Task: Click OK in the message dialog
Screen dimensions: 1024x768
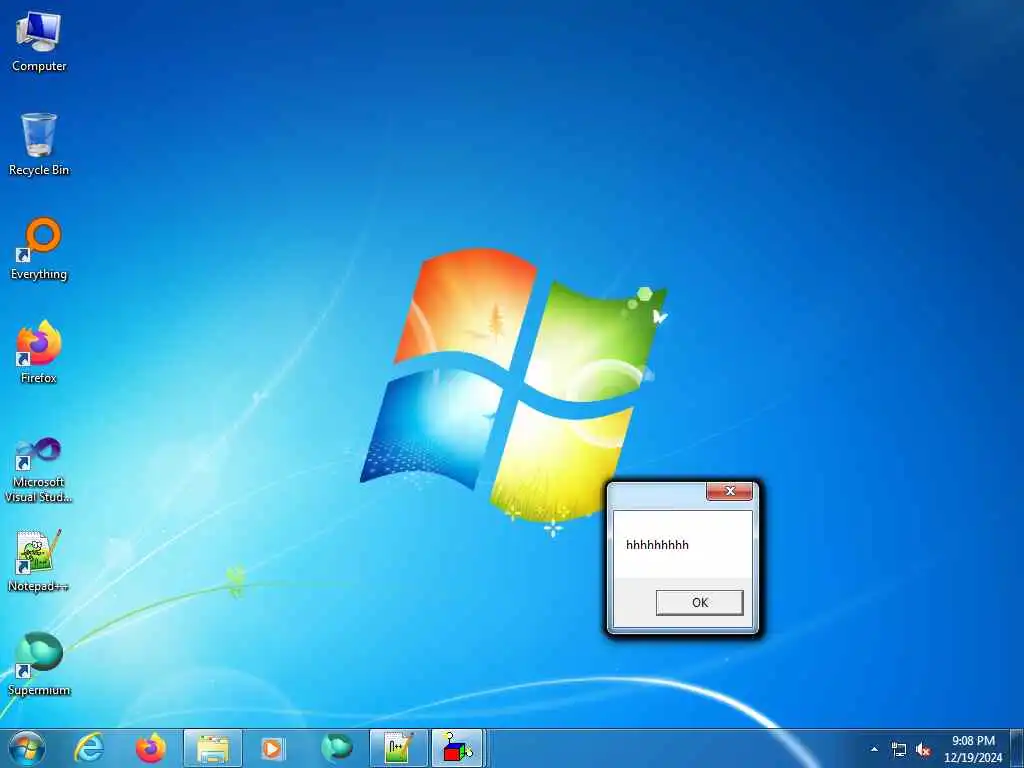Action: click(x=699, y=602)
